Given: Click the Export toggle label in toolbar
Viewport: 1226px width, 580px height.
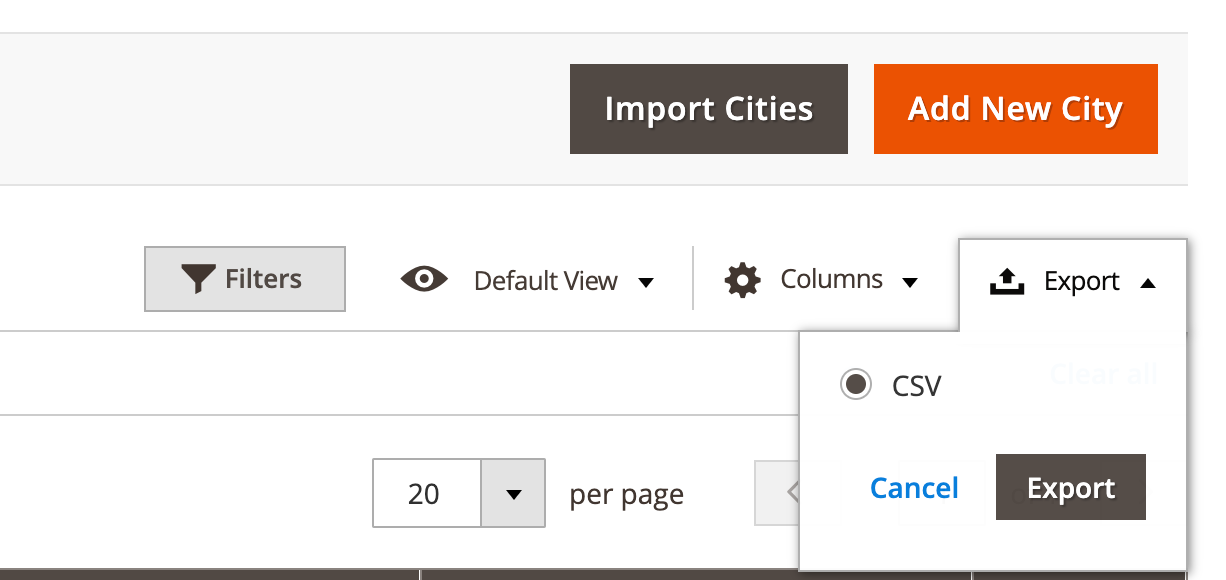Looking at the screenshot, I should [1082, 282].
